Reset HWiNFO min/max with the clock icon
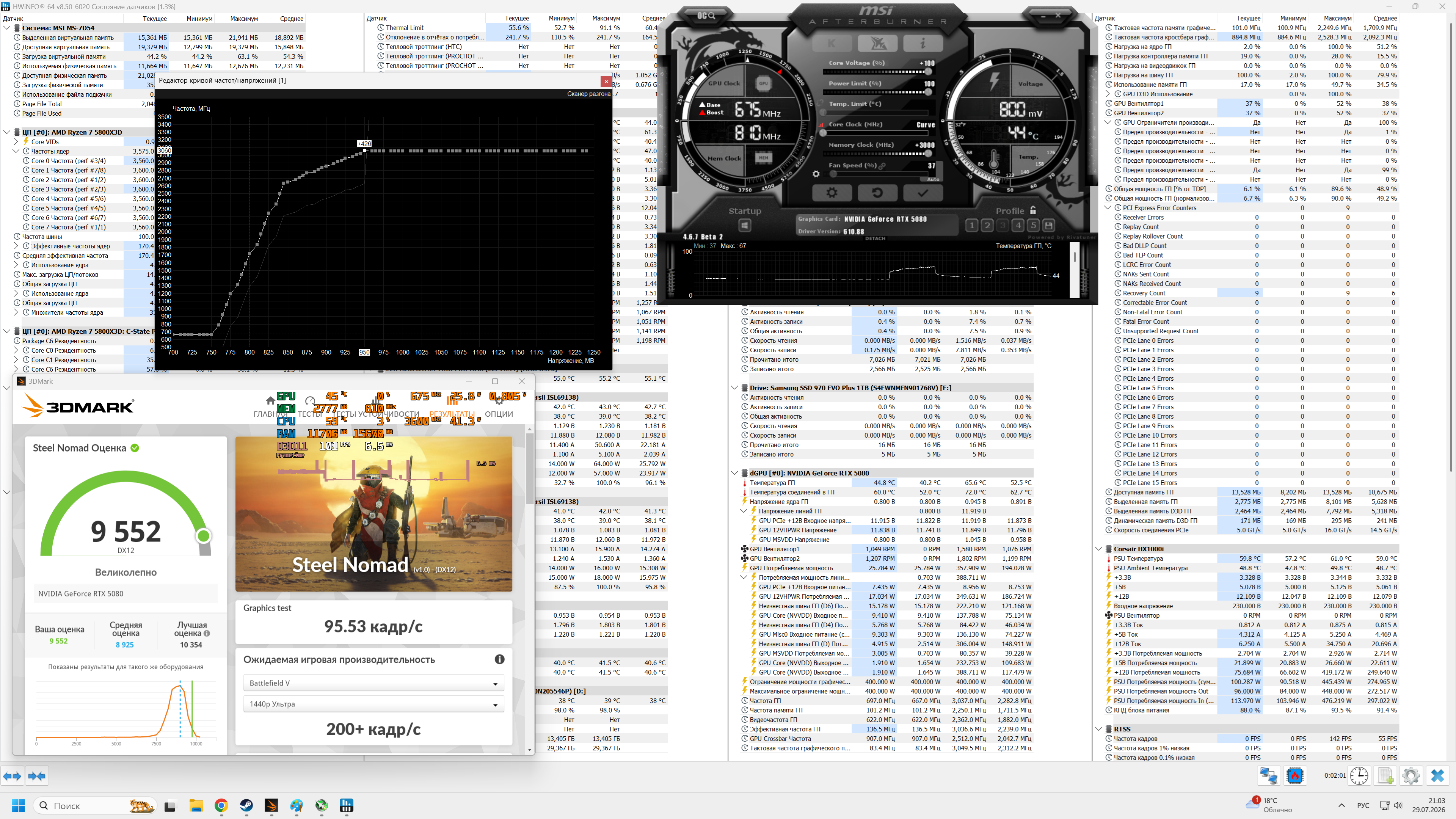1456x819 pixels. tap(1359, 775)
